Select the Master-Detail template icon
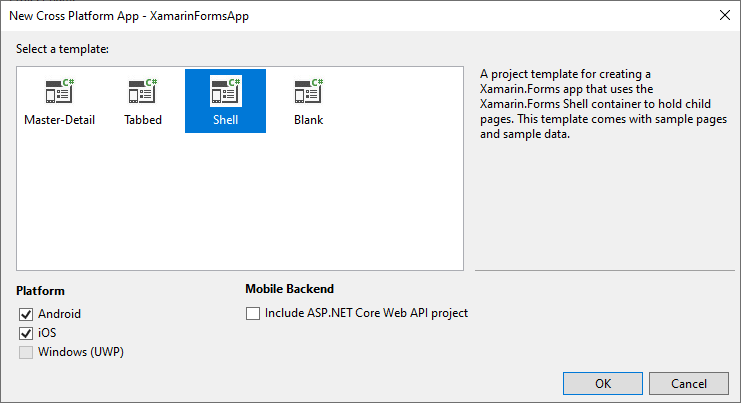This screenshot has height=403, width=741. [59, 92]
